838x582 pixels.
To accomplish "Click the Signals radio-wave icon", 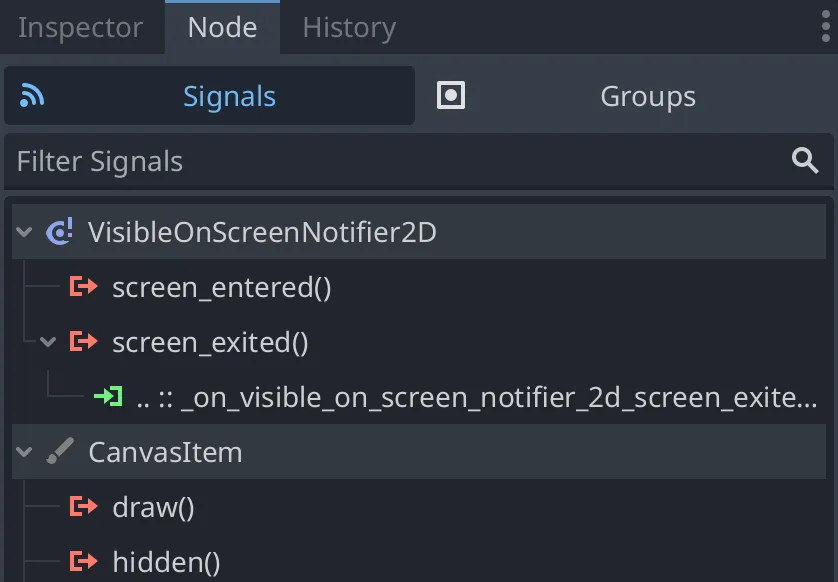I will click(x=33, y=96).
